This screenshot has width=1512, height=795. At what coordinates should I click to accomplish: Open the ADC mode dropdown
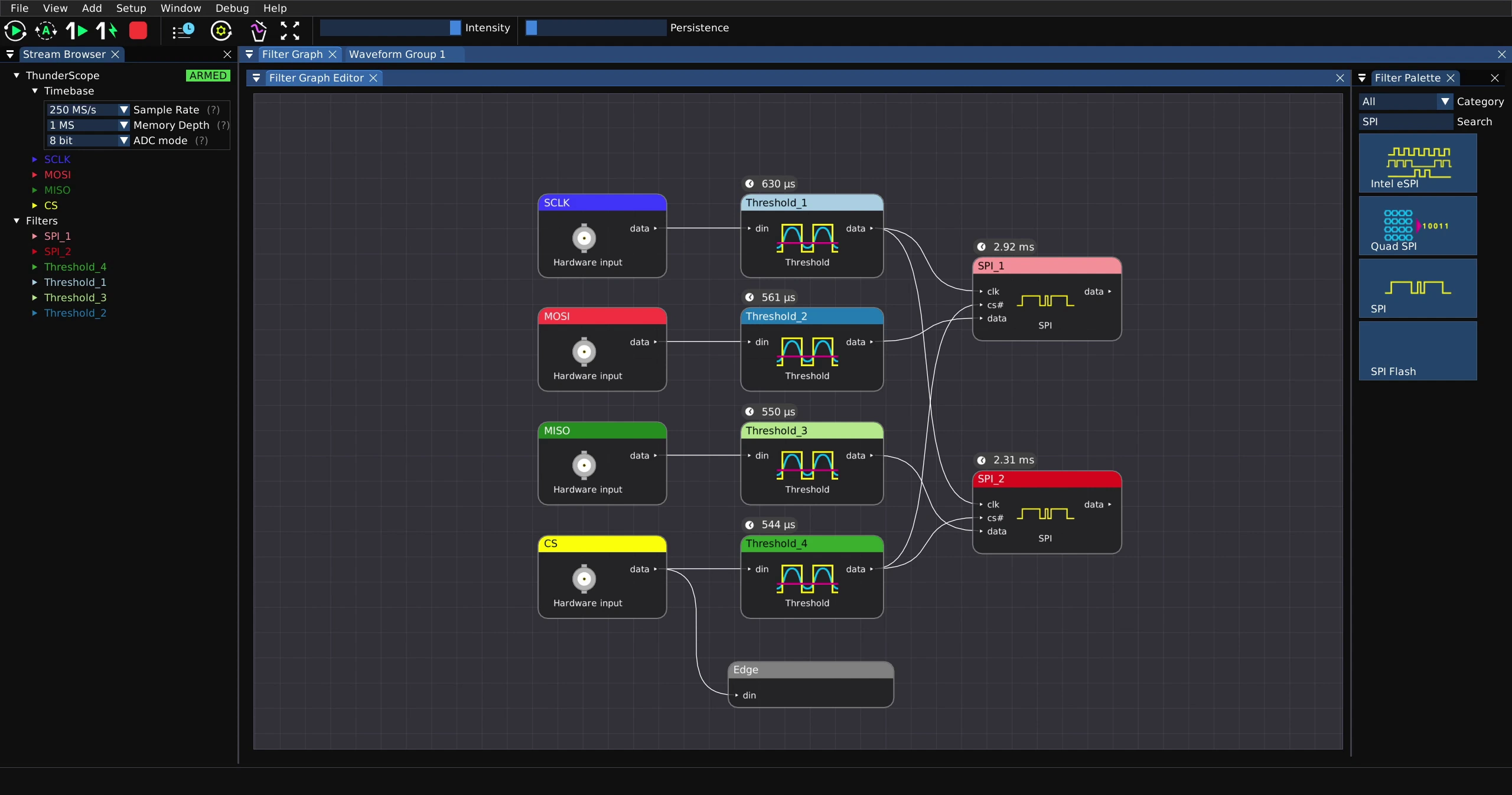(x=89, y=141)
